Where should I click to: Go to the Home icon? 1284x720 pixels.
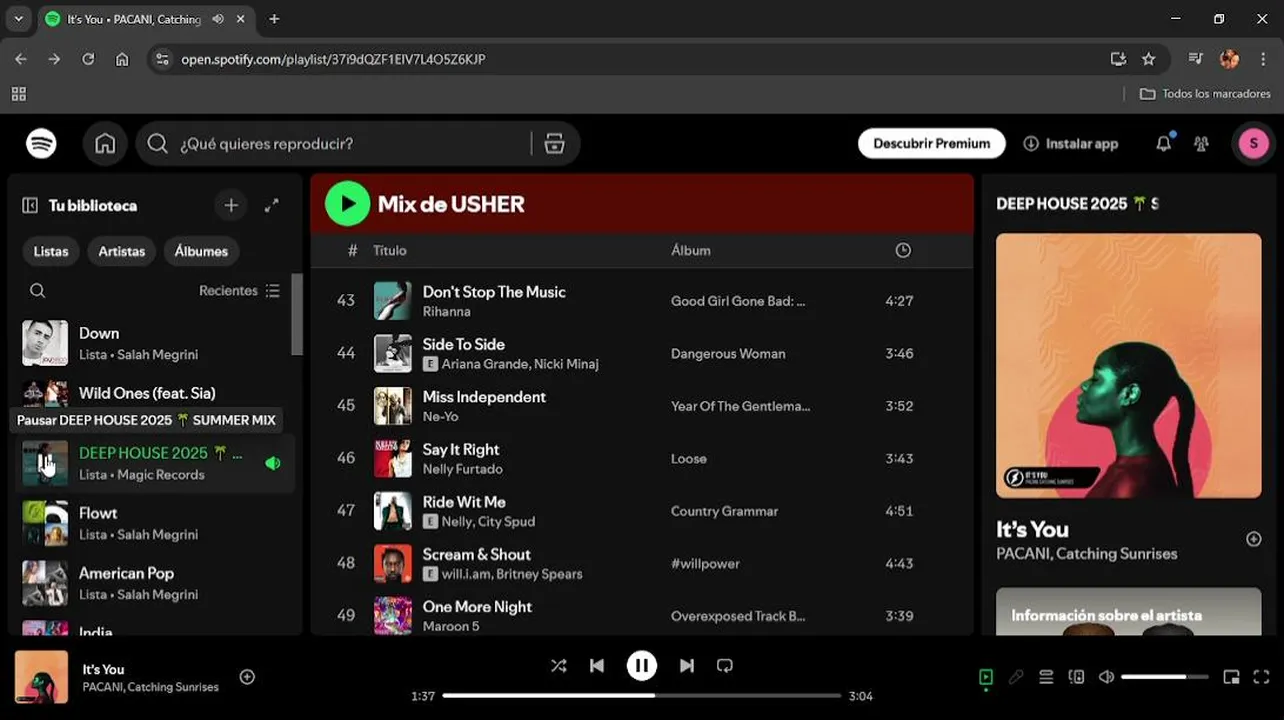point(105,144)
